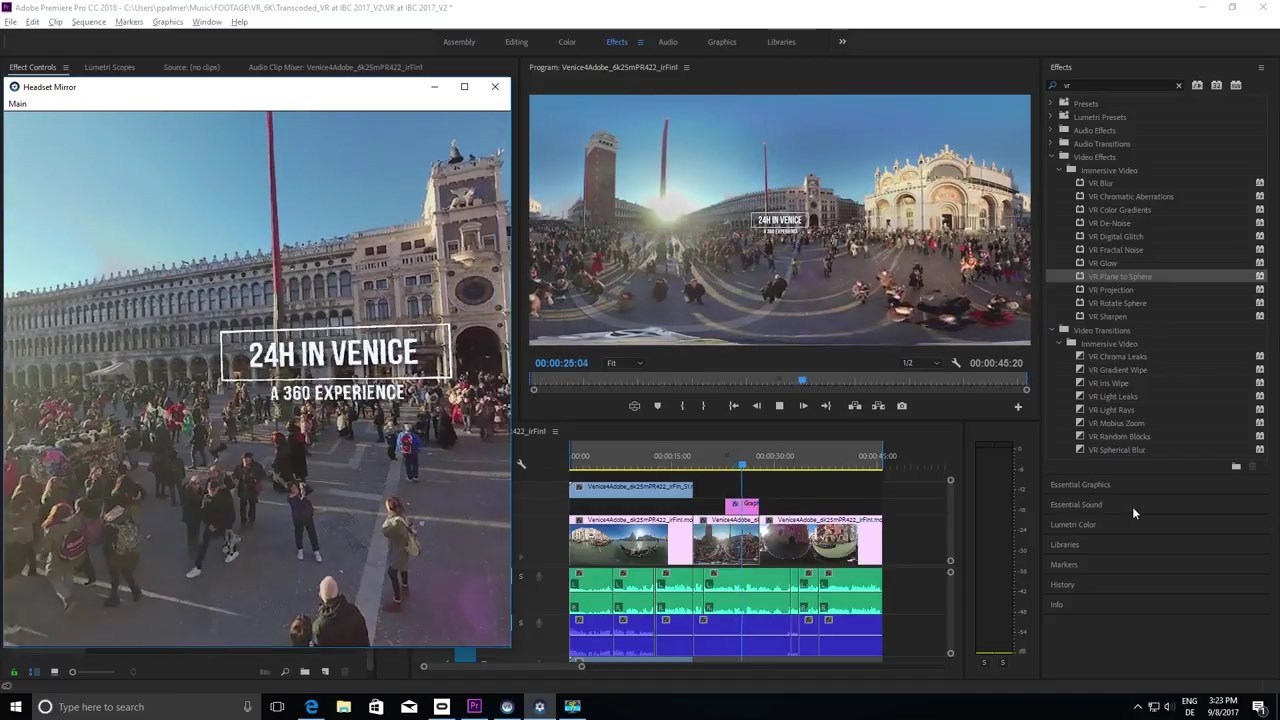This screenshot has width=1280, height=720.
Task: Open Timeline display settings wrench
Action: click(x=521, y=464)
